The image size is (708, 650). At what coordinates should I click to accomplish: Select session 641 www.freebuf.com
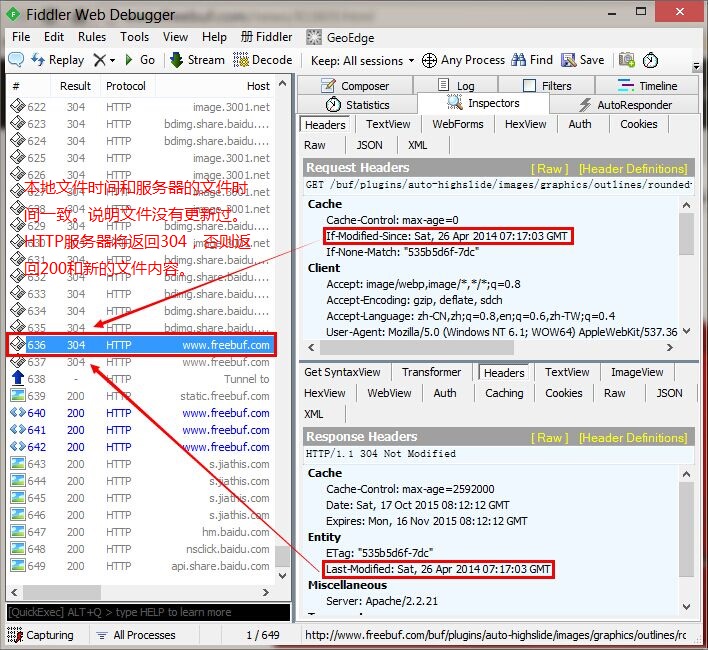click(140, 430)
